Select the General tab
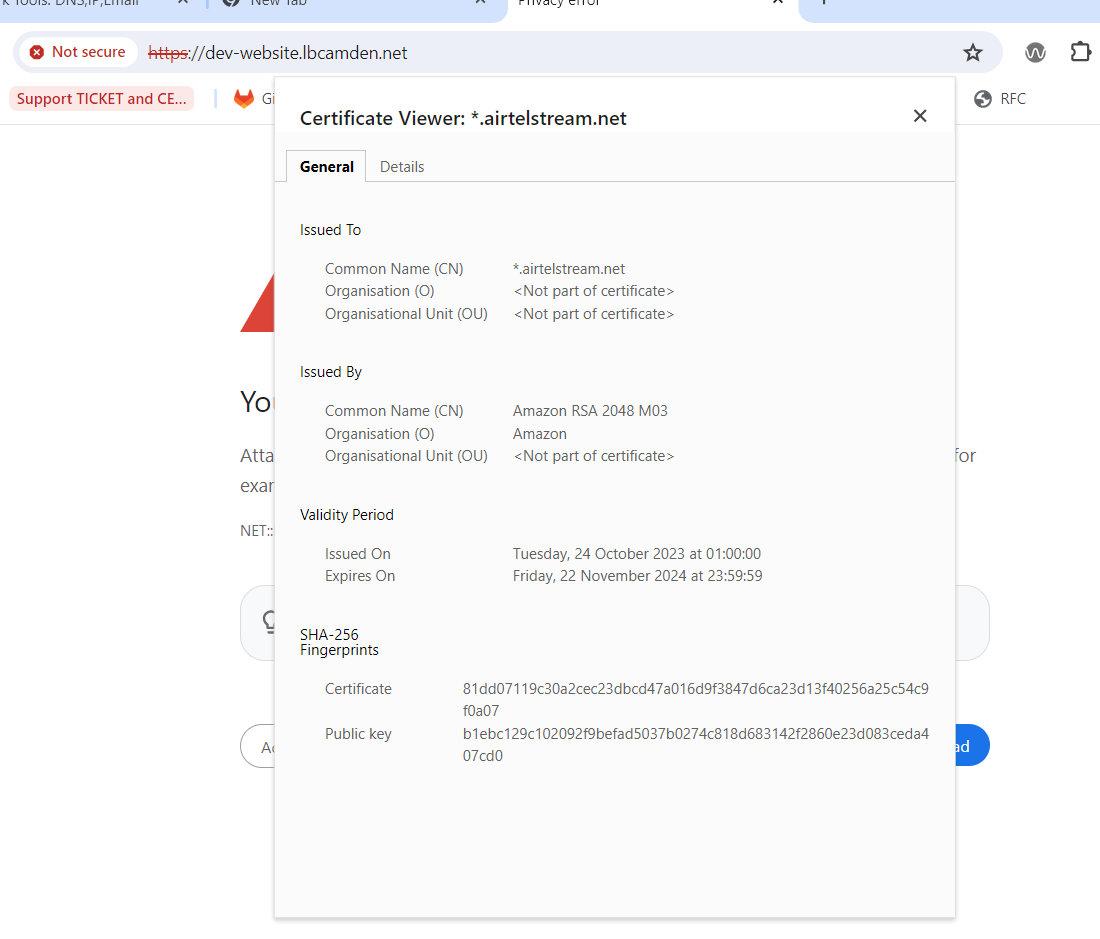The height and width of the screenshot is (939, 1100). click(x=326, y=167)
